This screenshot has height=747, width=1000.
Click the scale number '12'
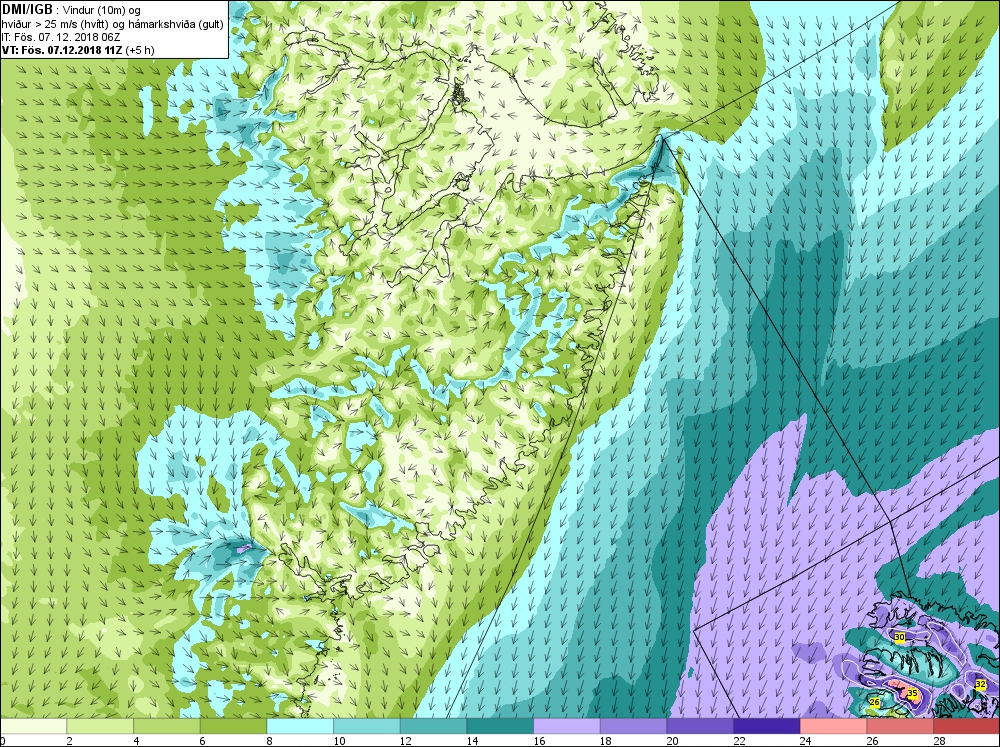406,741
